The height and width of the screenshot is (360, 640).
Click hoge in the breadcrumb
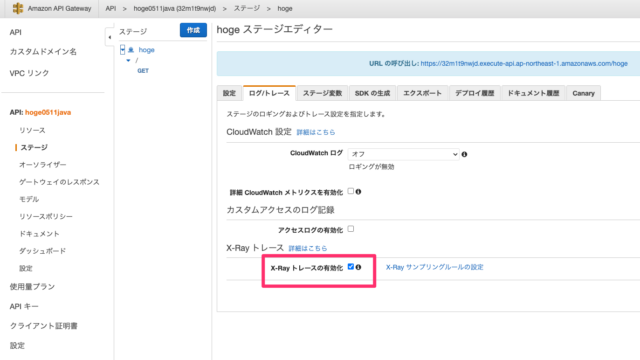(x=285, y=9)
